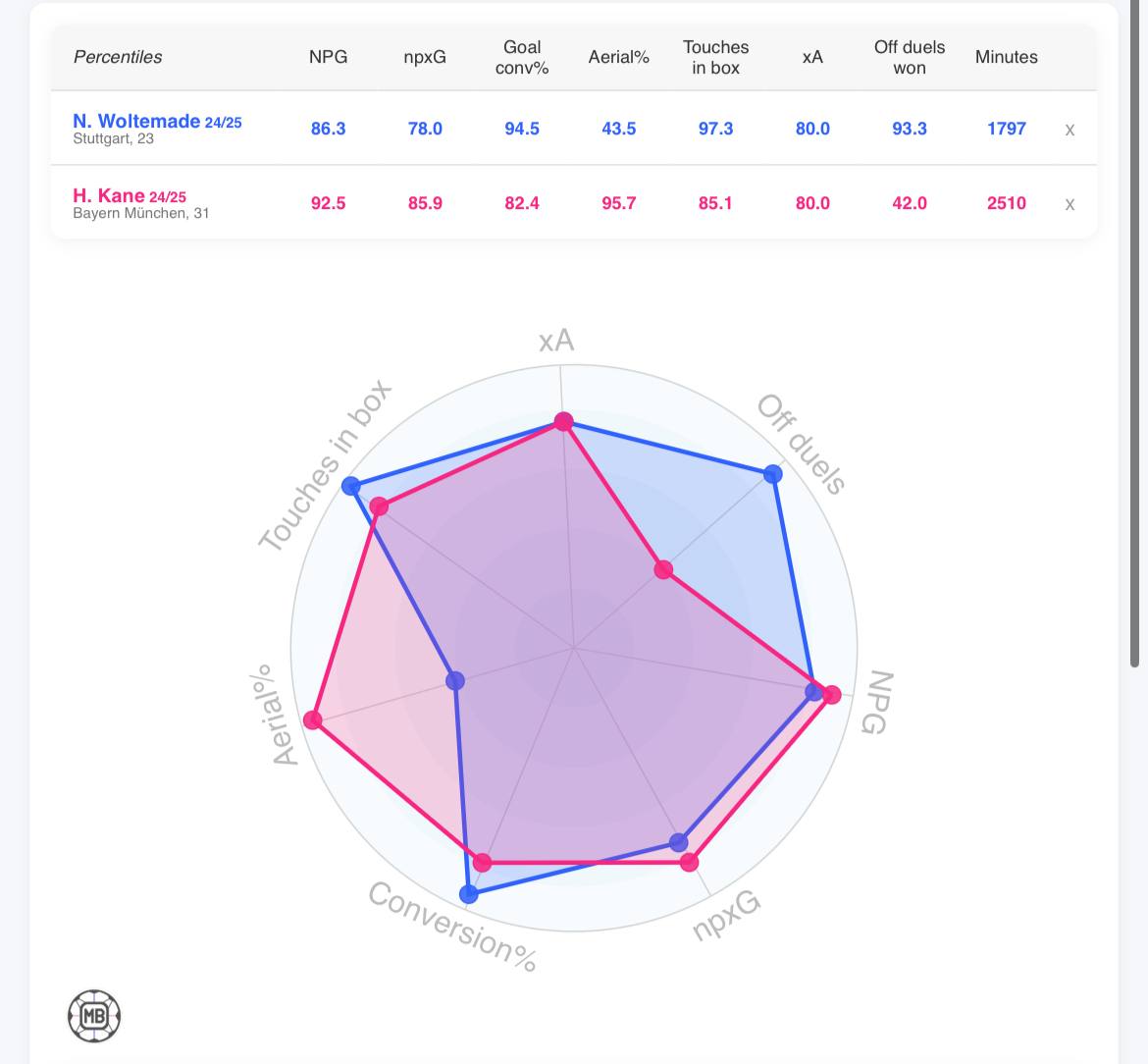Click the Minutes column header
1148x1064 pixels.
tap(1006, 57)
